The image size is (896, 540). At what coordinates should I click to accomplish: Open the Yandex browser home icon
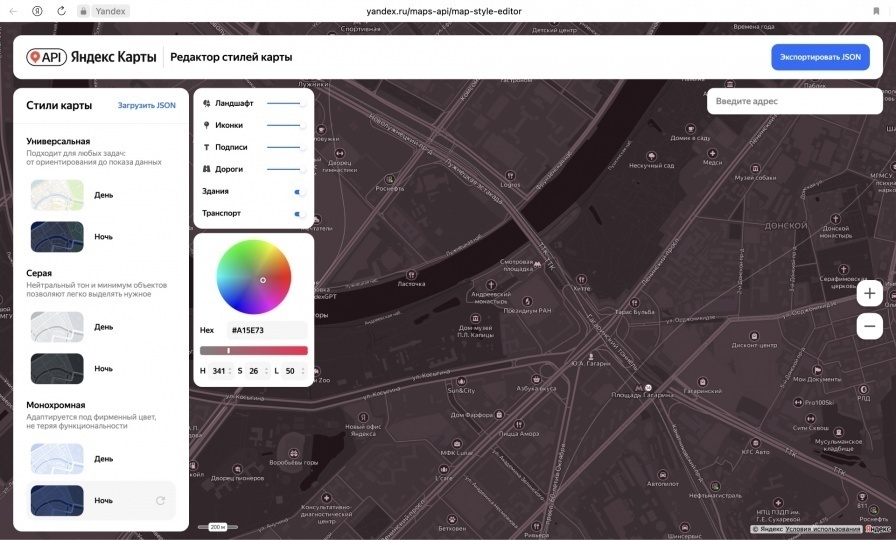coord(37,11)
